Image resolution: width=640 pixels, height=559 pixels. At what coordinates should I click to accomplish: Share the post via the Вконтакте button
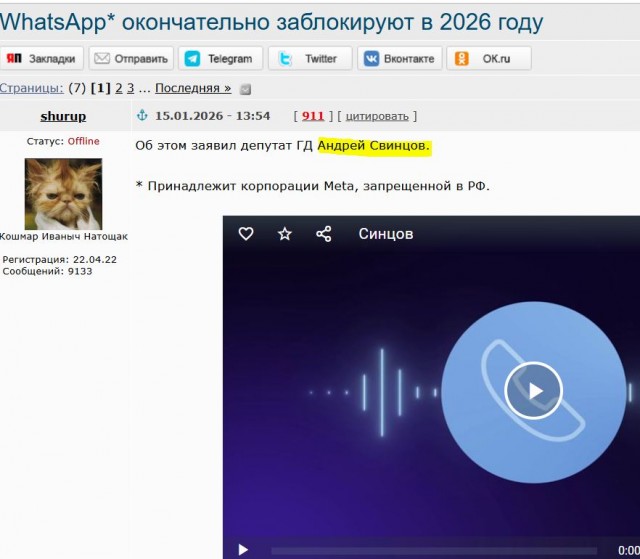point(400,58)
